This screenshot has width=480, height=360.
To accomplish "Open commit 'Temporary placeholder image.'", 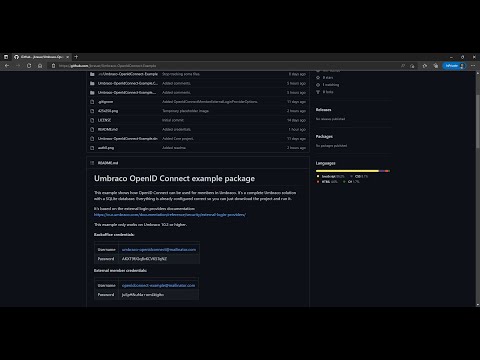I will click(x=185, y=111).
